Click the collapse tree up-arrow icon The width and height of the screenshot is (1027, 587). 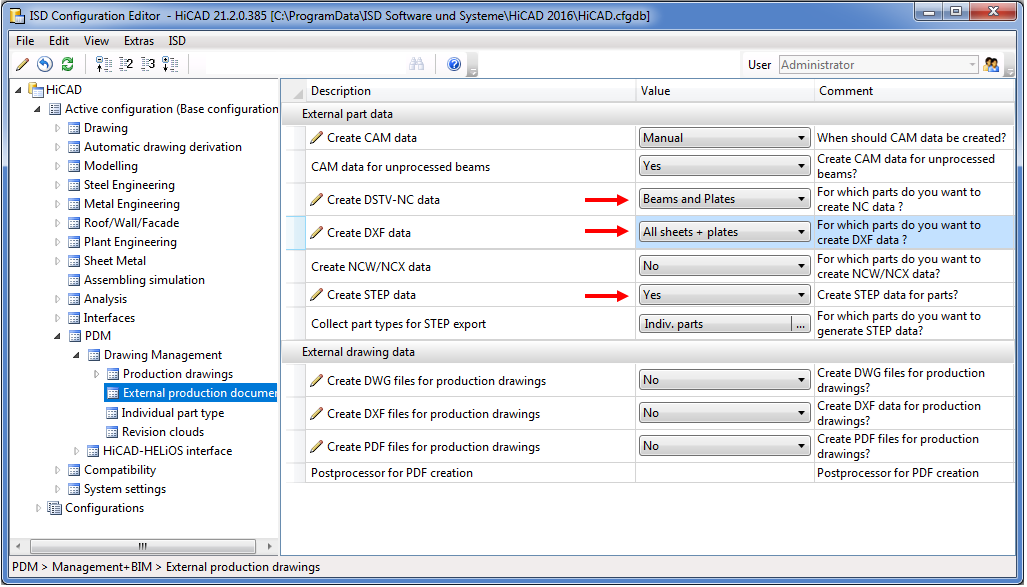click(x=104, y=64)
